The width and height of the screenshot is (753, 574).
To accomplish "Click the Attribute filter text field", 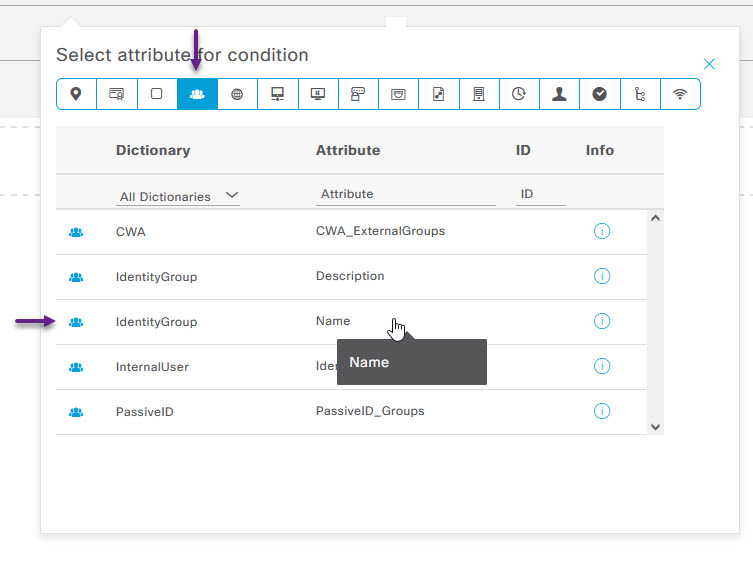I will coord(405,194).
